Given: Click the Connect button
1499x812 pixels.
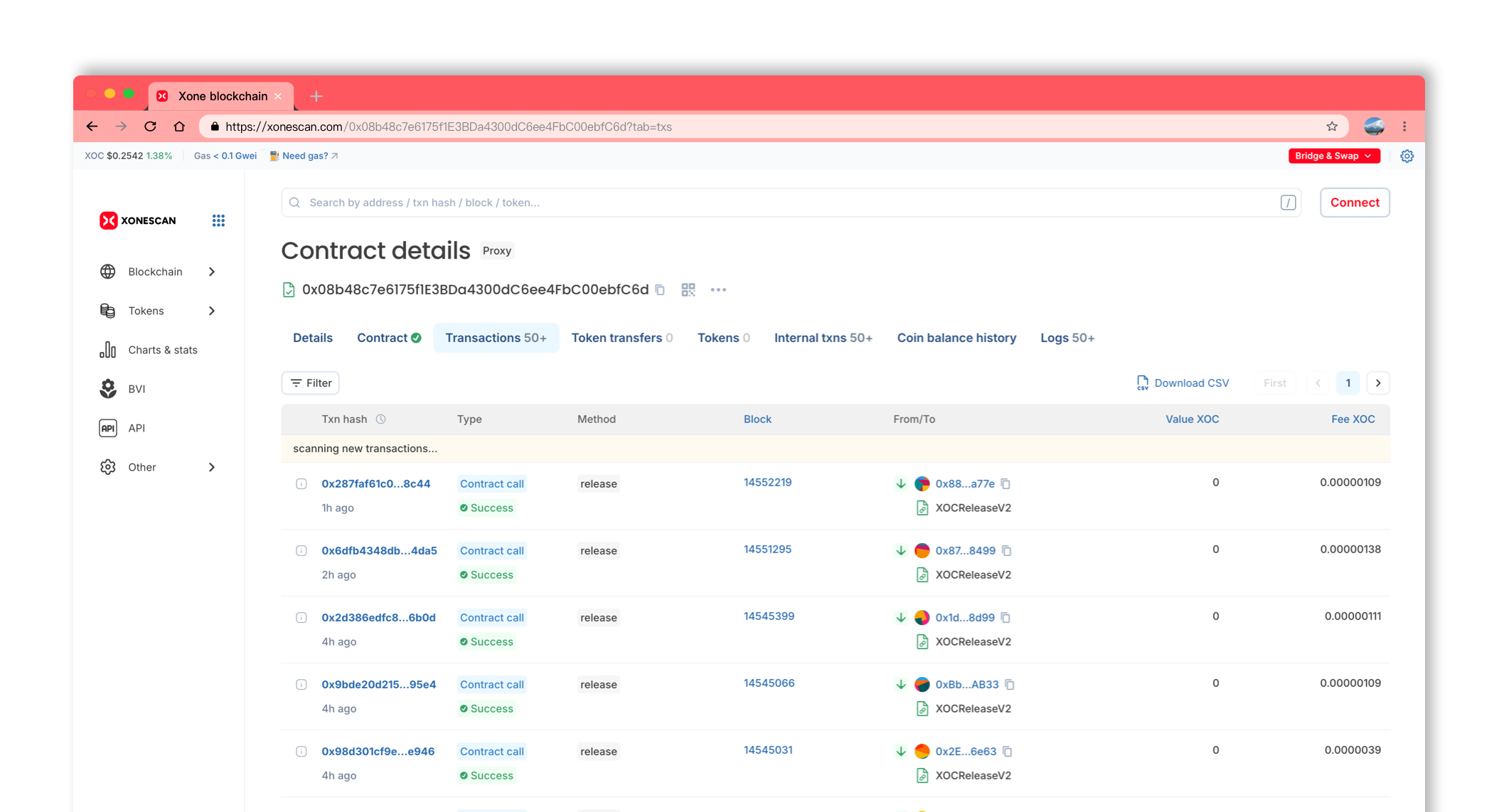Looking at the screenshot, I should pos(1354,203).
